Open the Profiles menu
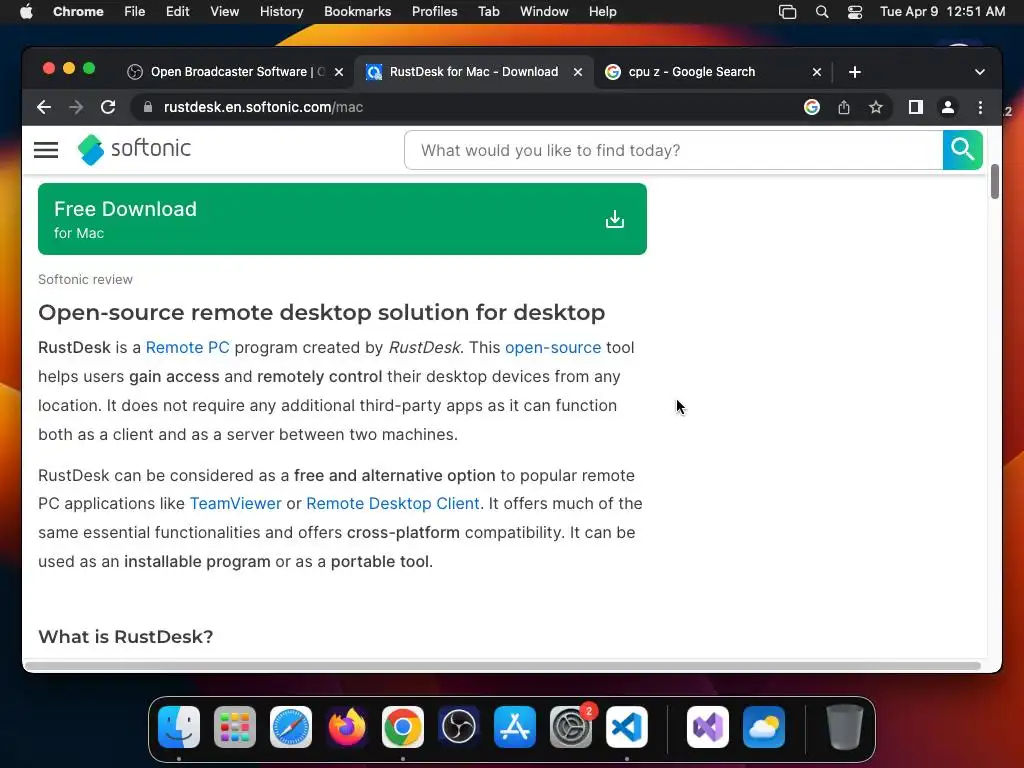 434,12
